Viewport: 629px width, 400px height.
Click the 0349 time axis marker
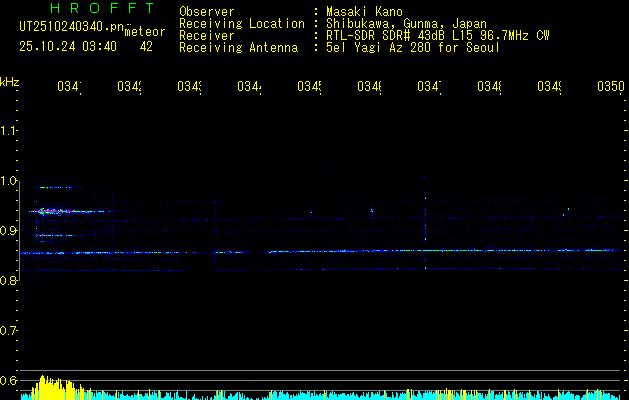click(550, 86)
